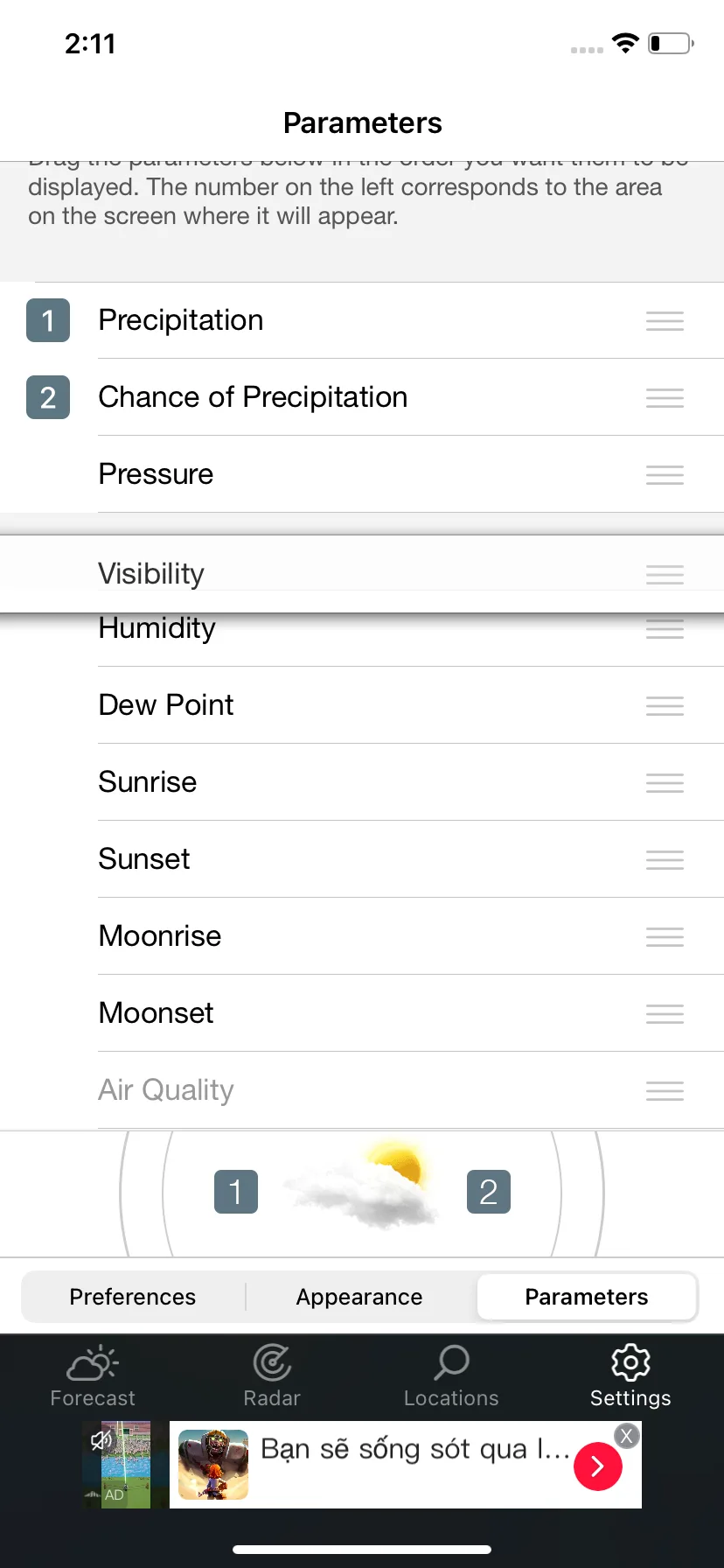Tap the Settings gear icon
Screen dimensions: 724x1568
tap(630, 1363)
